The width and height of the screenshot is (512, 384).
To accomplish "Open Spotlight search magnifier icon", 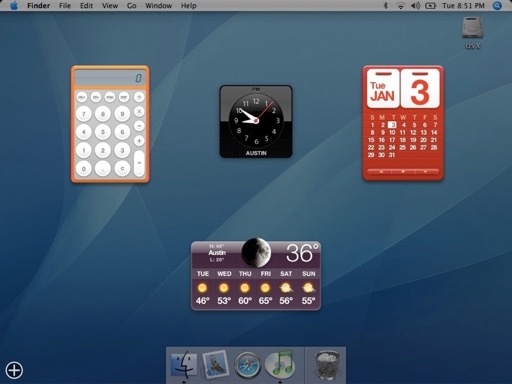I will click(x=497, y=6).
